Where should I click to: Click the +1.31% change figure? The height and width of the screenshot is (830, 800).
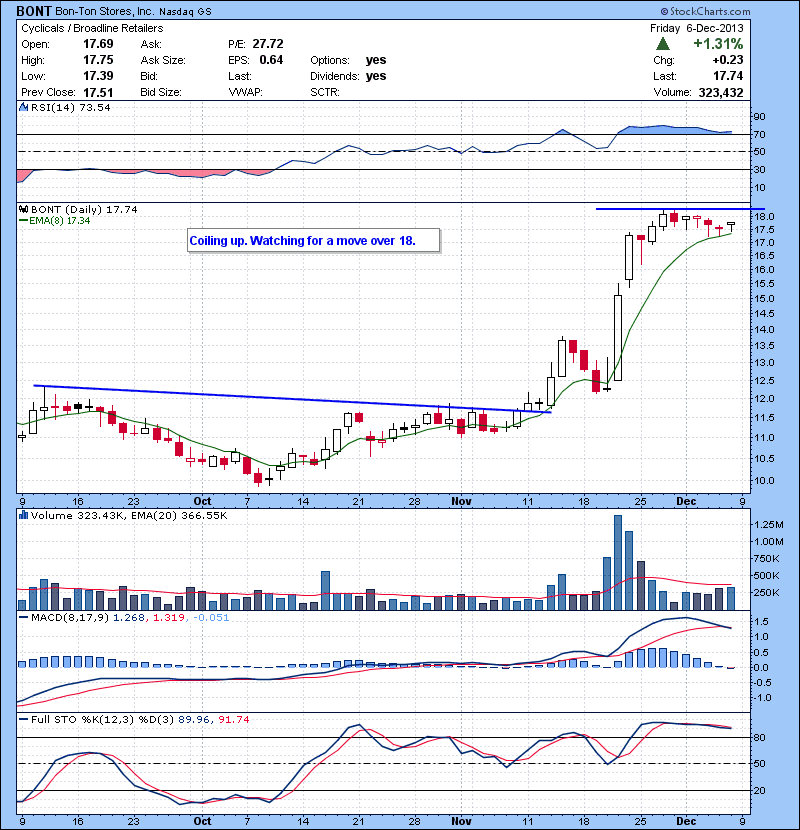tap(718, 44)
